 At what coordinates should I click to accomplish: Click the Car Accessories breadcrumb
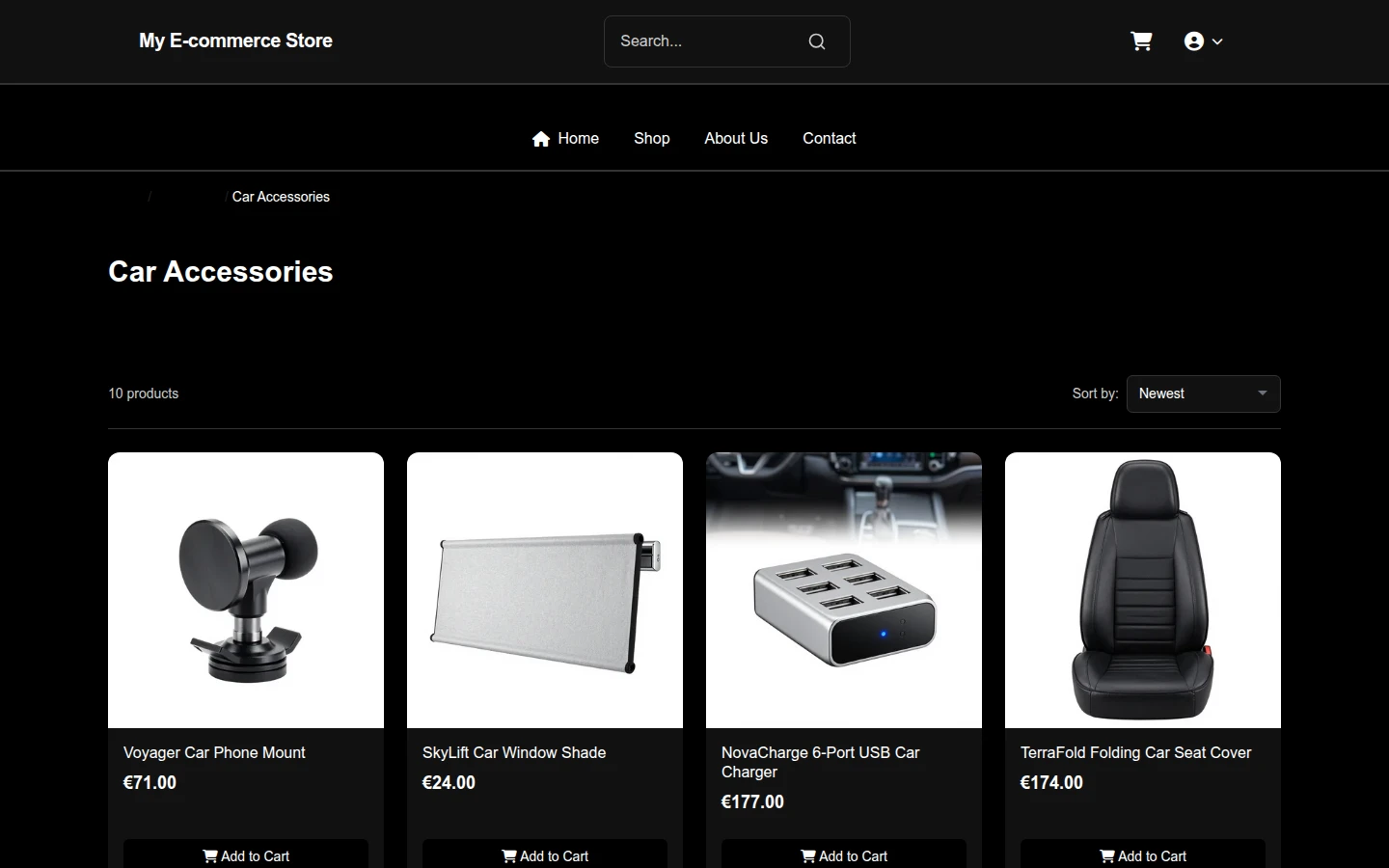(x=281, y=197)
